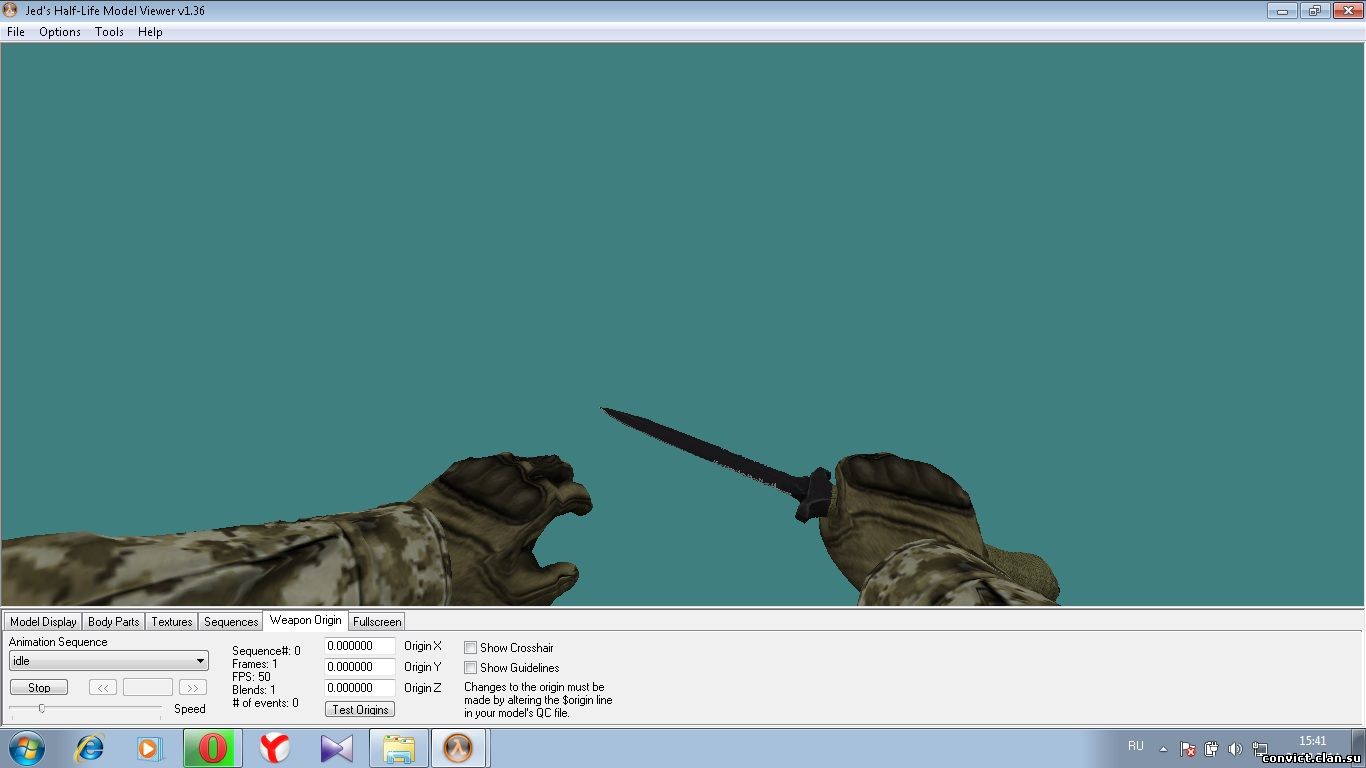Open Windows Media Player from taskbar
The width and height of the screenshot is (1366, 768).
(x=149, y=748)
